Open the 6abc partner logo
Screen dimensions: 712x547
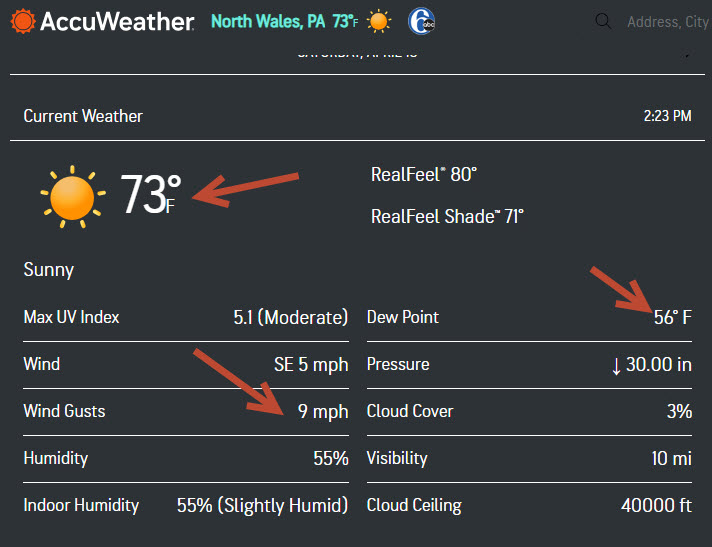tap(421, 21)
